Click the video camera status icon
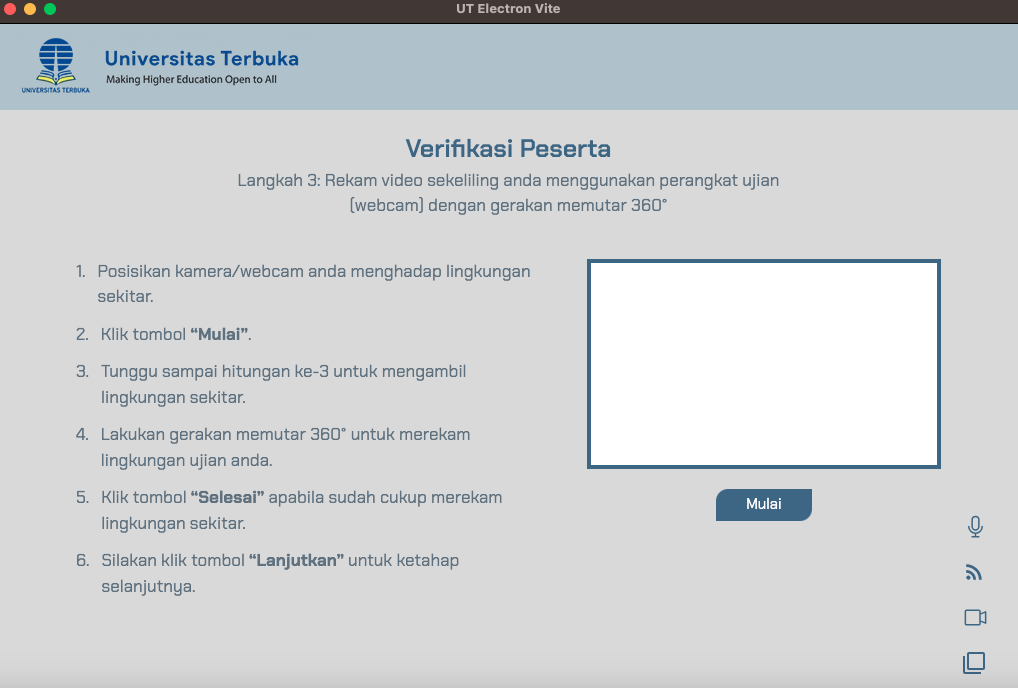Screen dimensions: 1018x688 coord(975,618)
